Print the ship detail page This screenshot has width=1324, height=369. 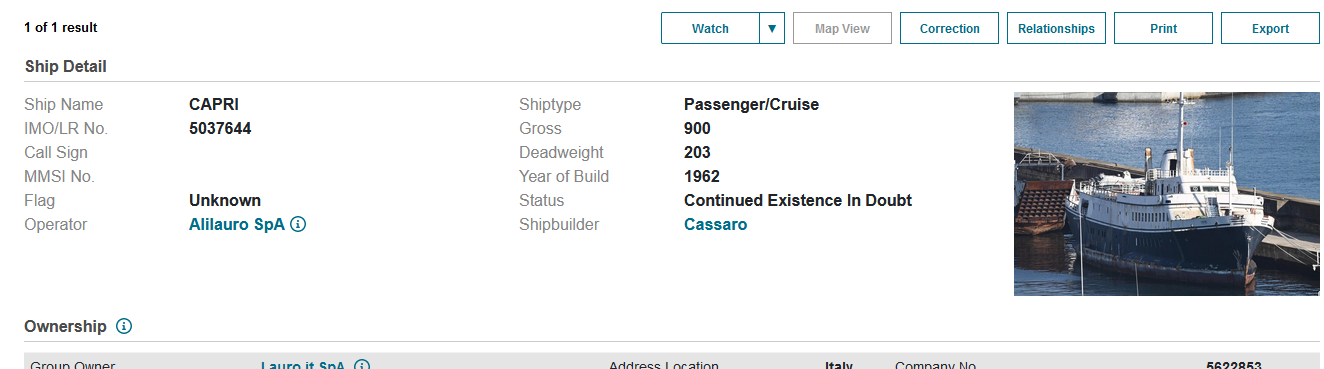1163,28
